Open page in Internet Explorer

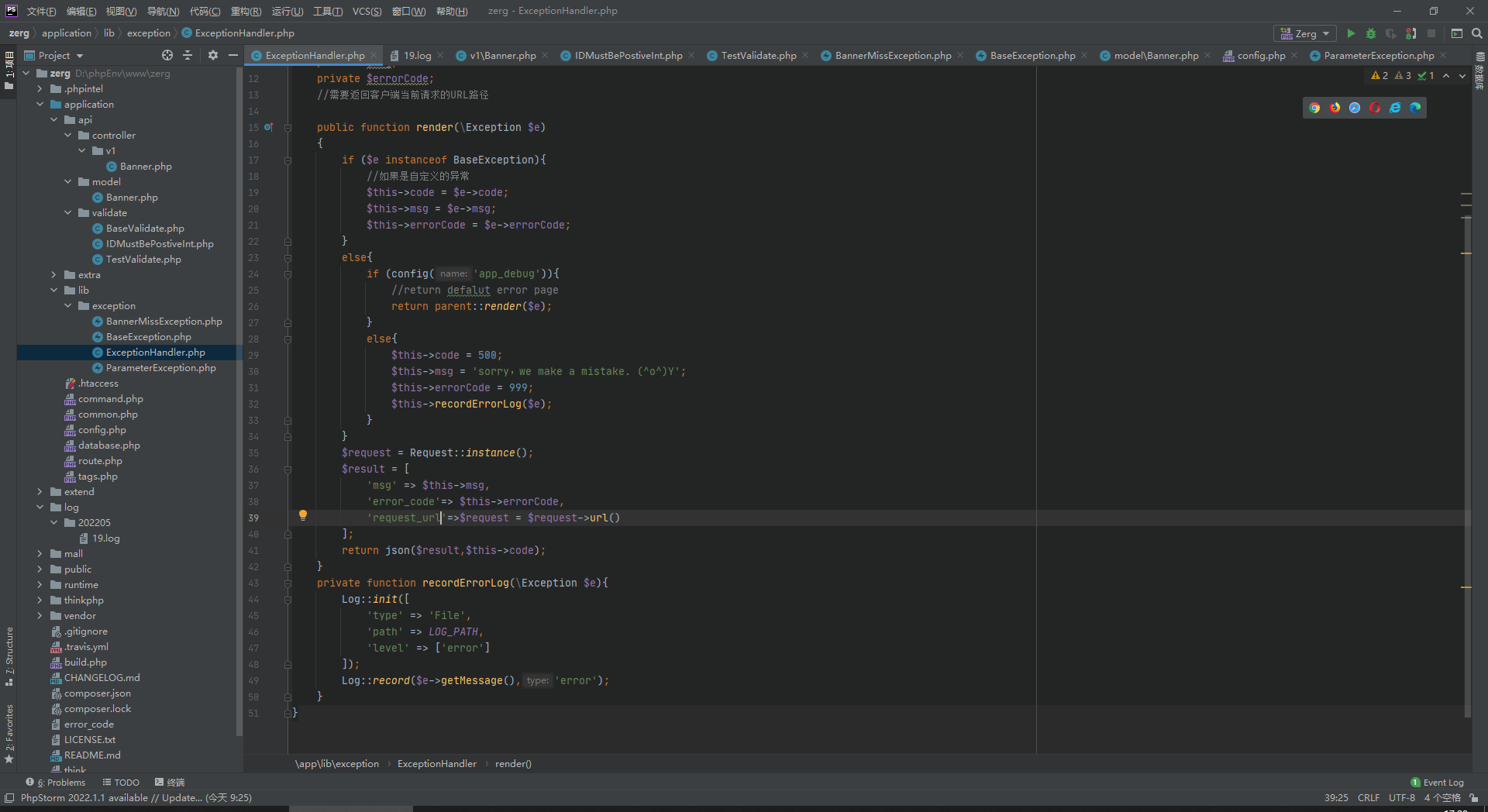(x=1395, y=108)
